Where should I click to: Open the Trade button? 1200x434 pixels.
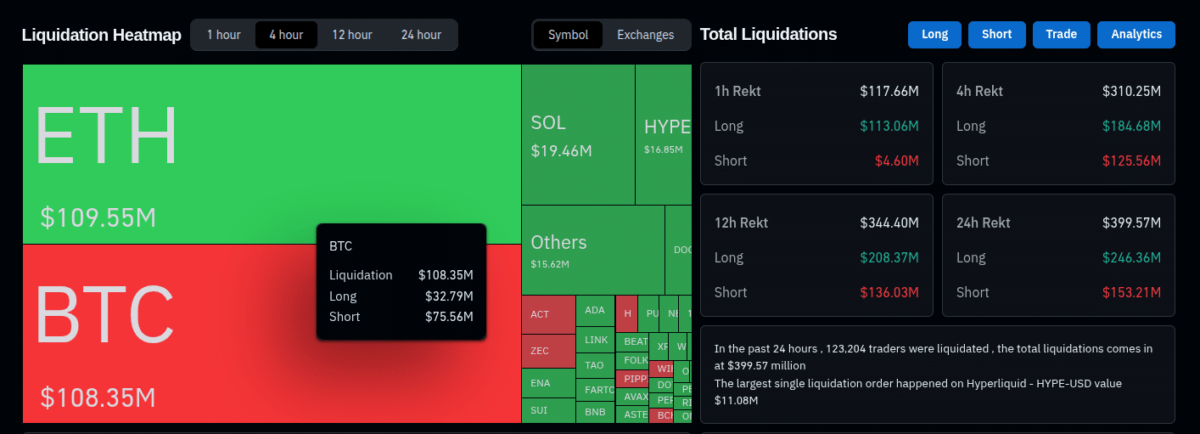[1061, 35]
